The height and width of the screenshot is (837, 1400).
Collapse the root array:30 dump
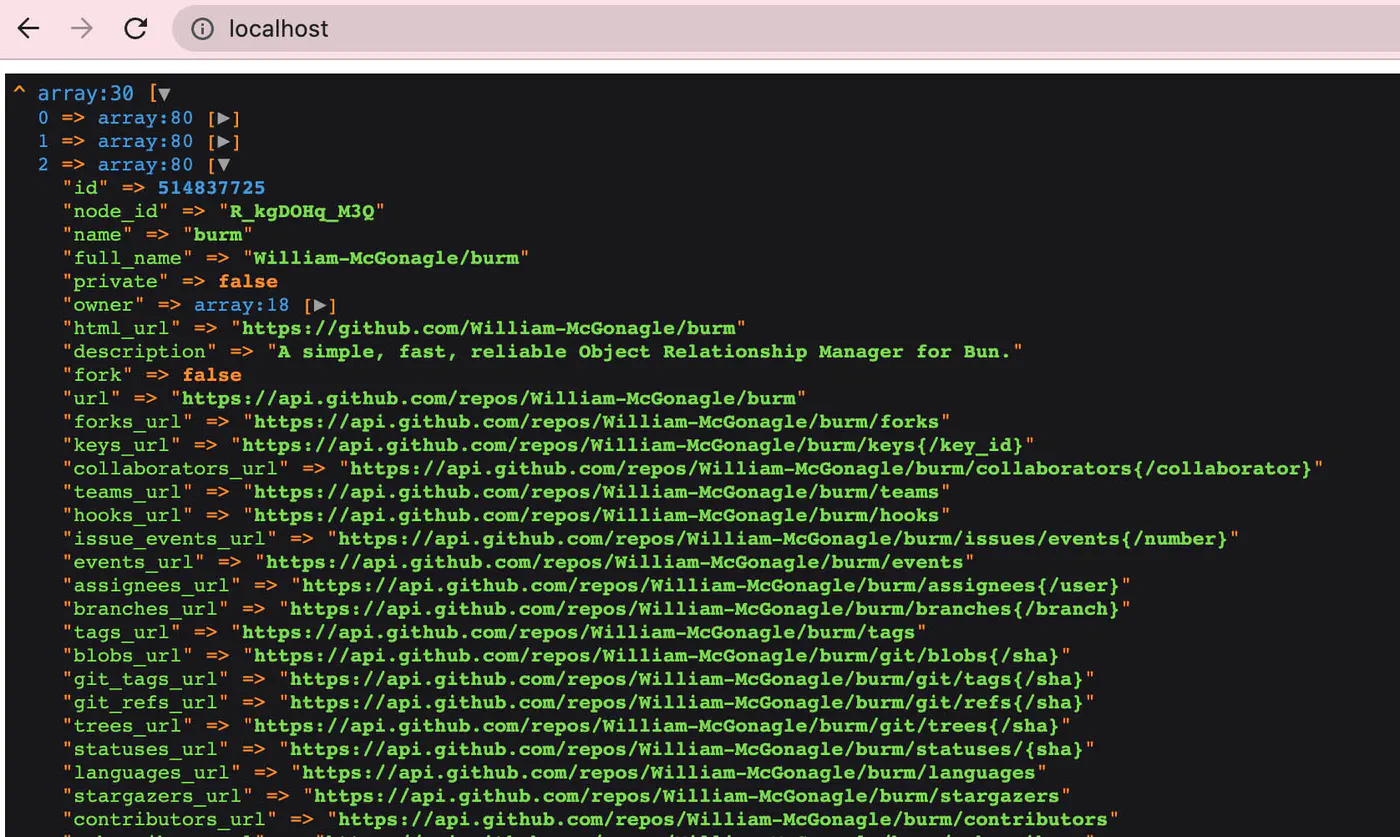point(164,94)
